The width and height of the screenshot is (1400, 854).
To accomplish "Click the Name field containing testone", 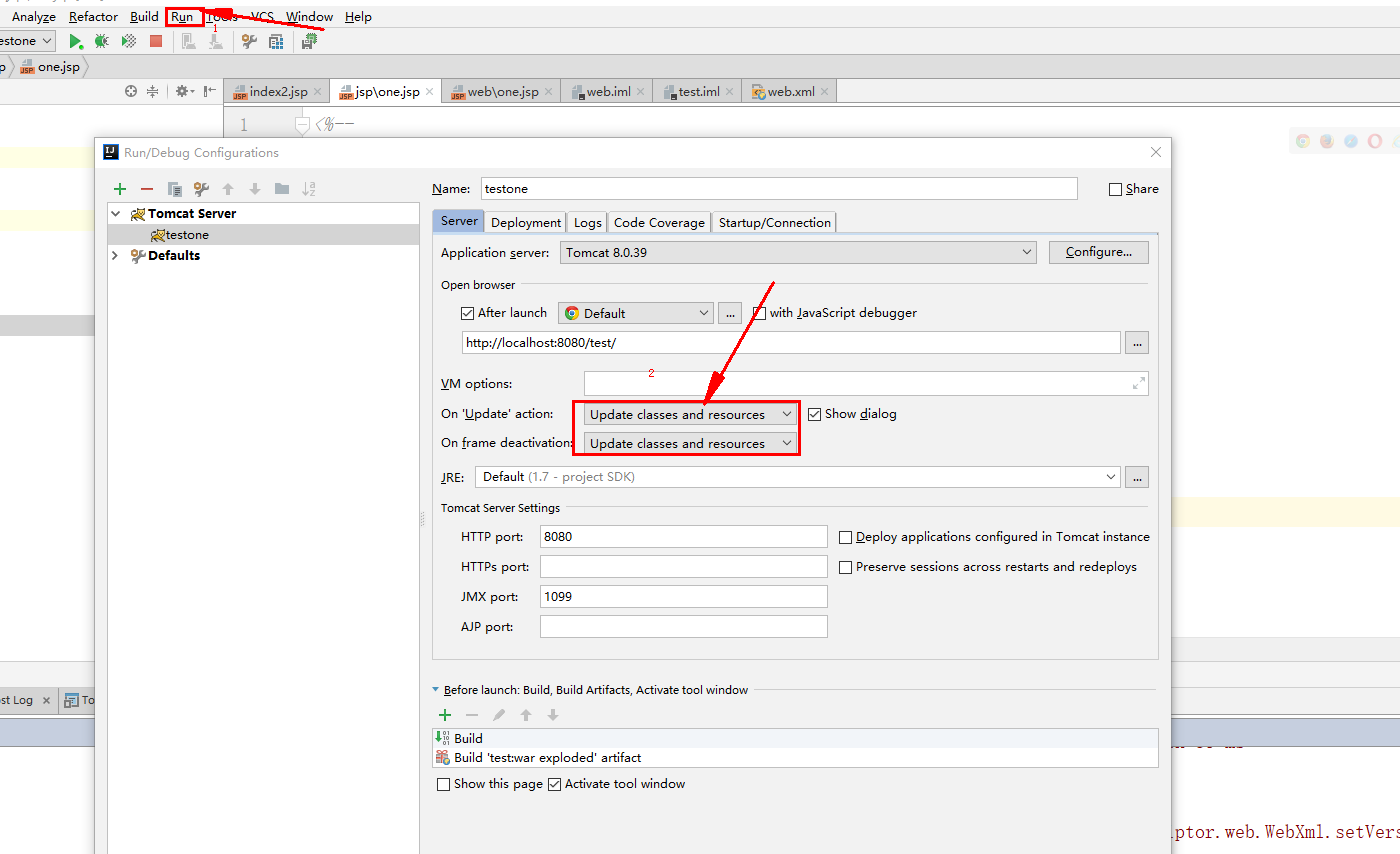I will (779, 189).
